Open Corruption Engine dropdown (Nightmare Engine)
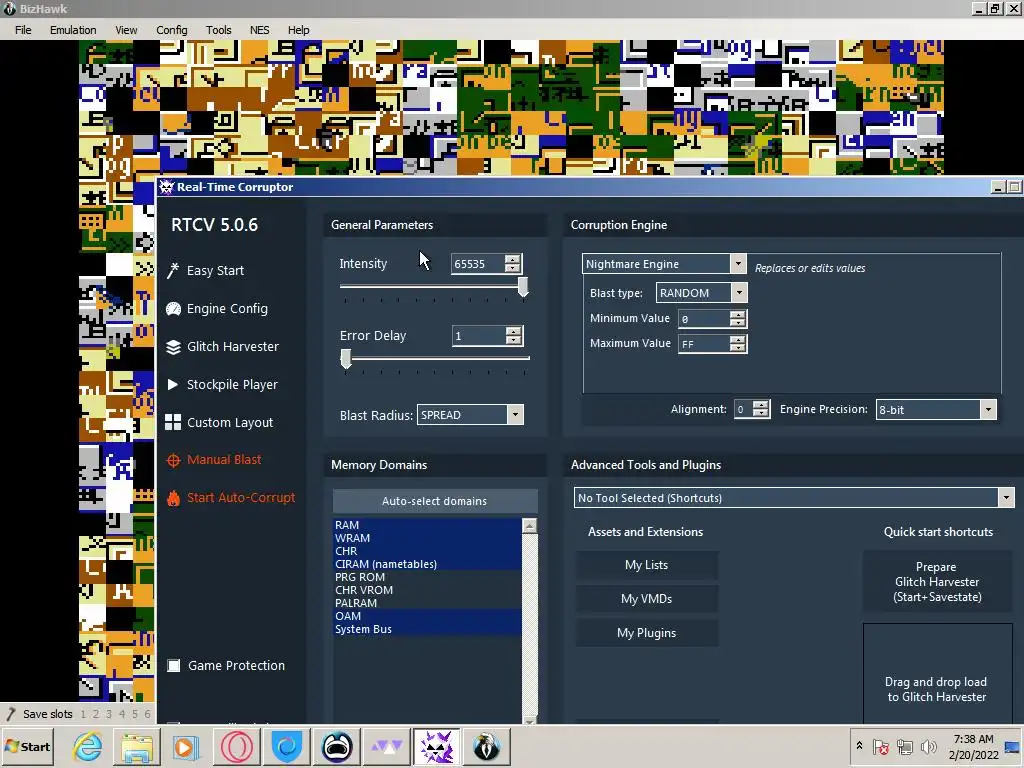Viewport: 1024px width, 768px height. click(x=738, y=264)
